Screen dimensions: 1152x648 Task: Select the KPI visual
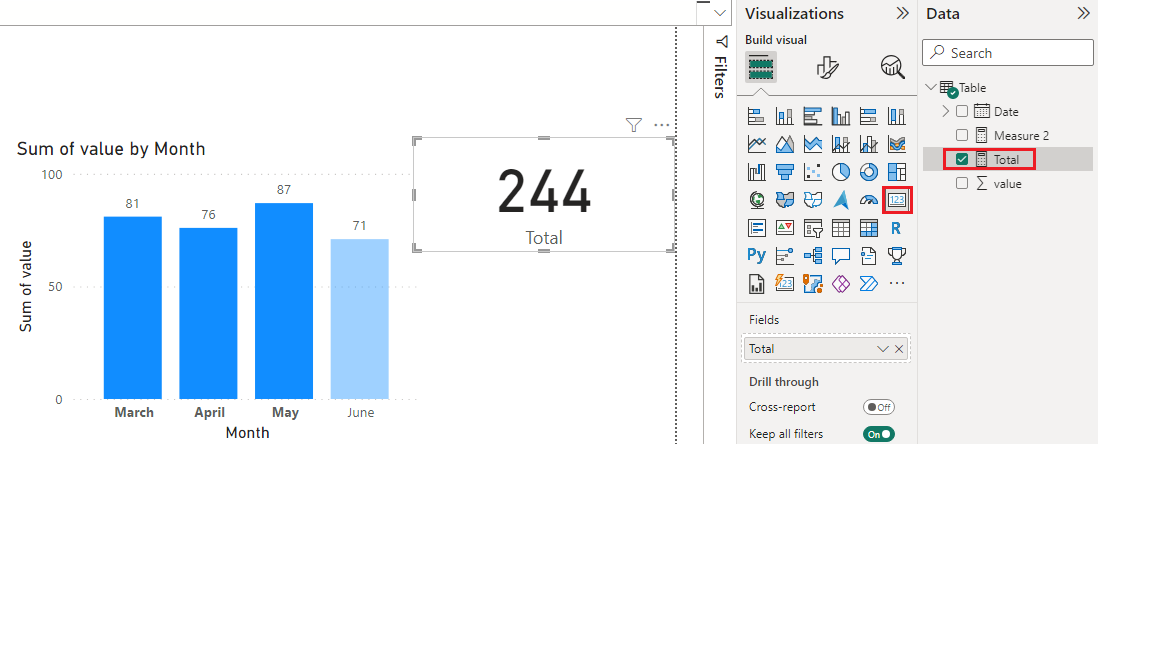(x=785, y=228)
